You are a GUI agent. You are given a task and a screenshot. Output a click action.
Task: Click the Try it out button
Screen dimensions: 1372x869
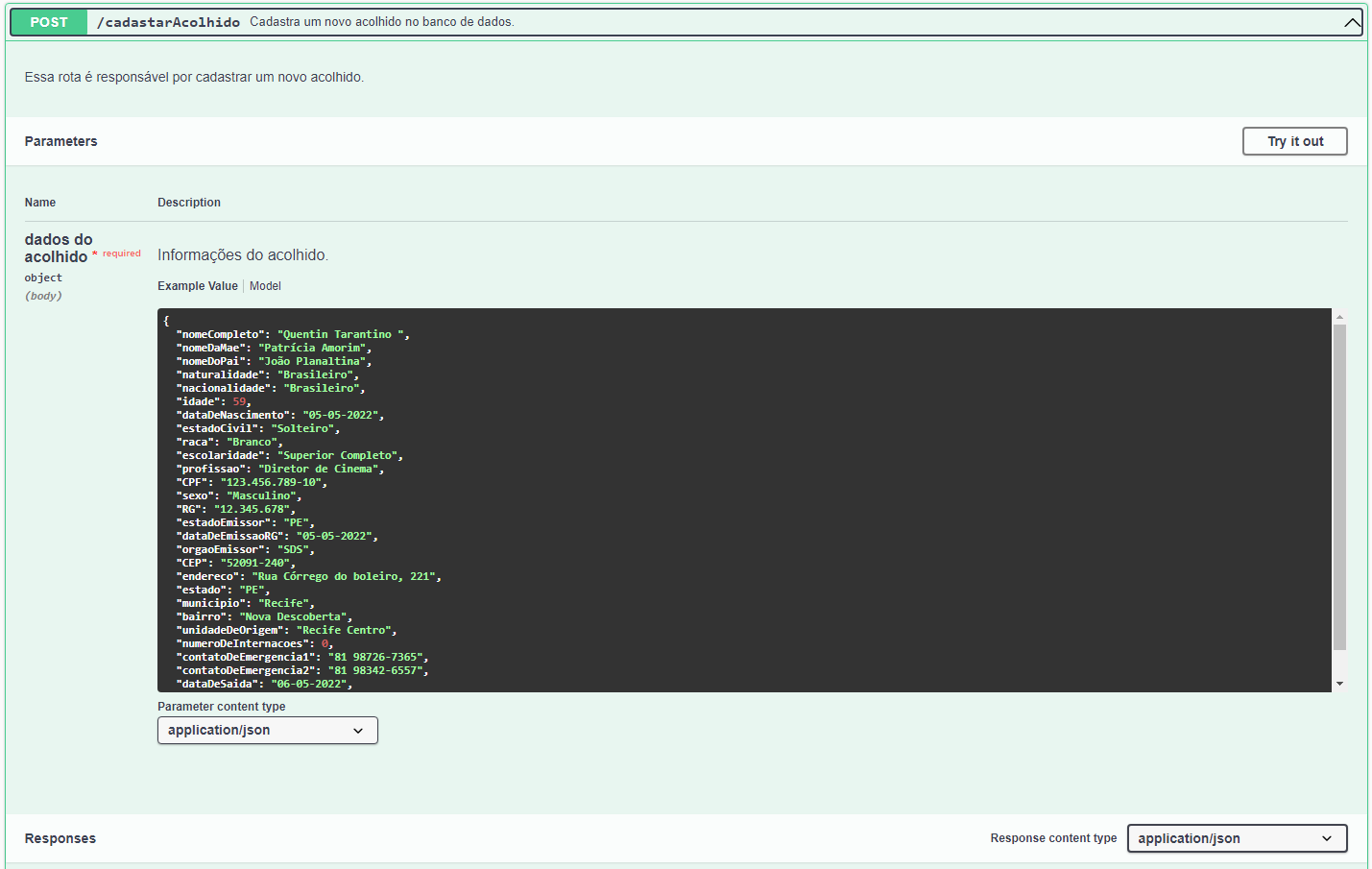coord(1294,141)
